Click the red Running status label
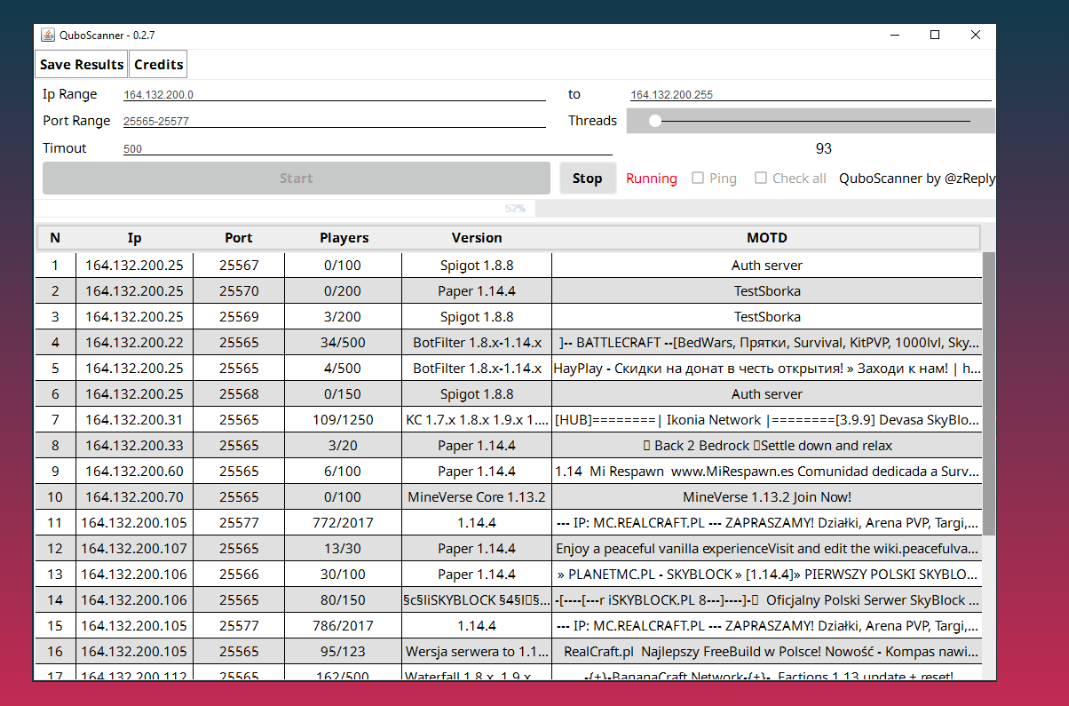The height and width of the screenshot is (706, 1069). point(651,179)
